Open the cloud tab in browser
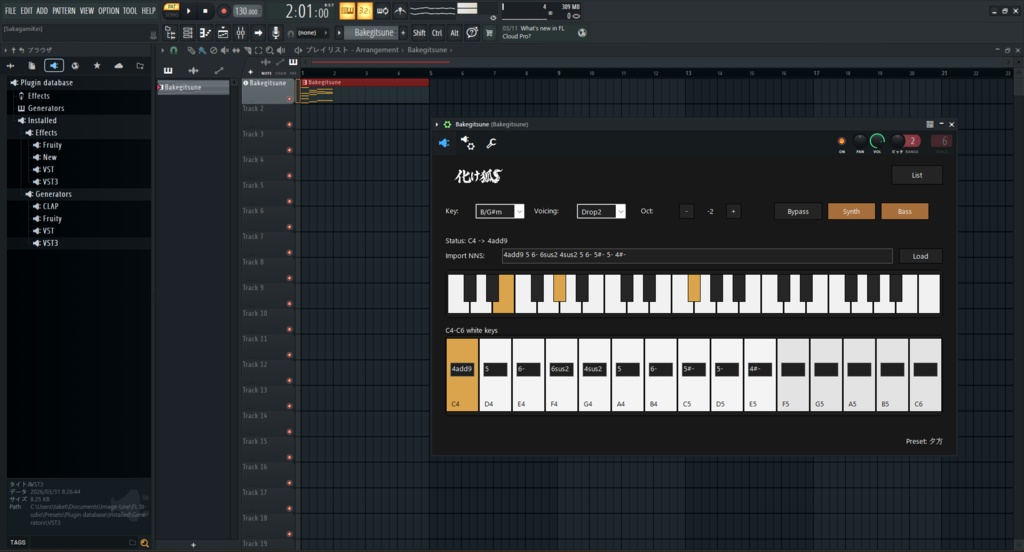1024x552 pixels. tap(118, 65)
